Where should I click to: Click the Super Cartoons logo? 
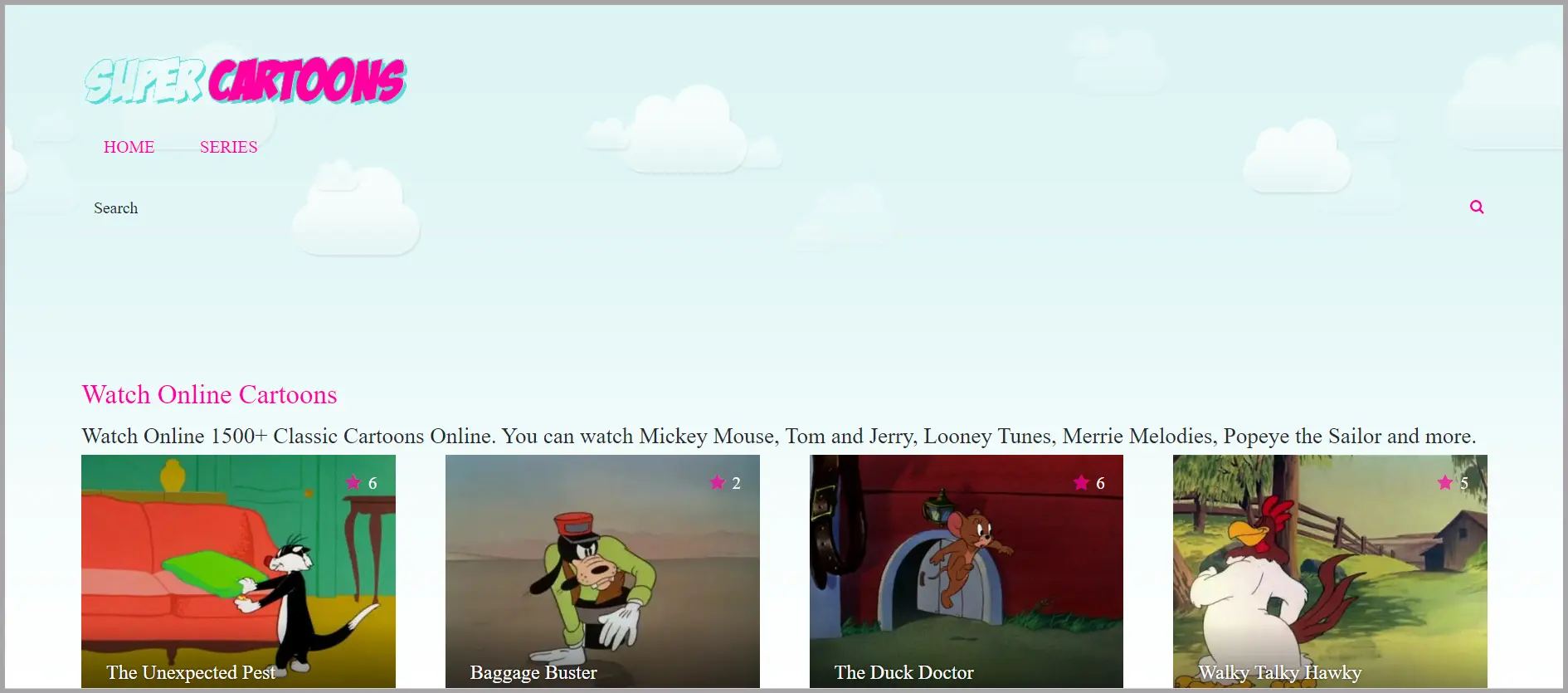point(245,81)
